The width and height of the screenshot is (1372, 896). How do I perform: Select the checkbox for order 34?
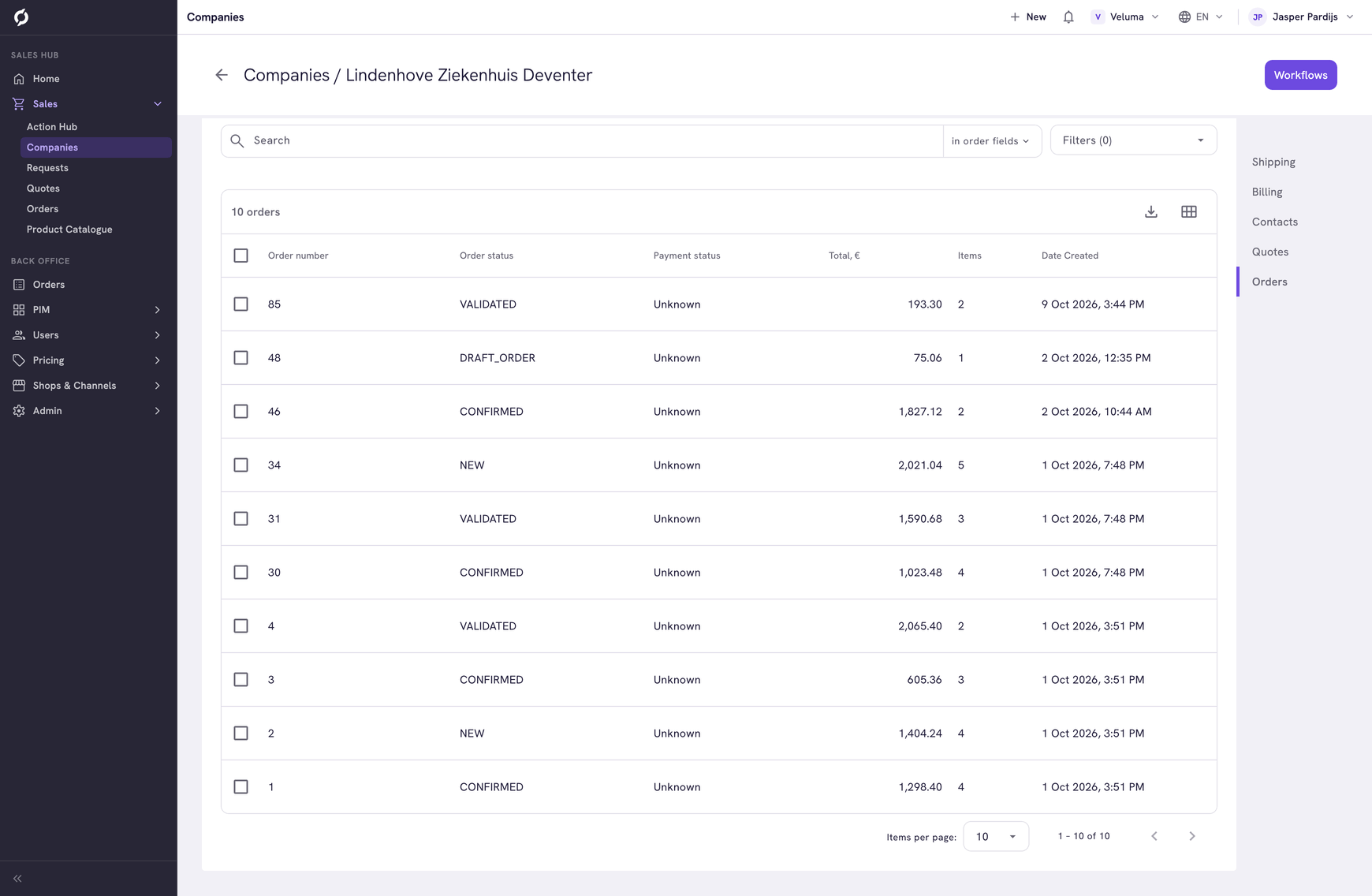(x=241, y=465)
